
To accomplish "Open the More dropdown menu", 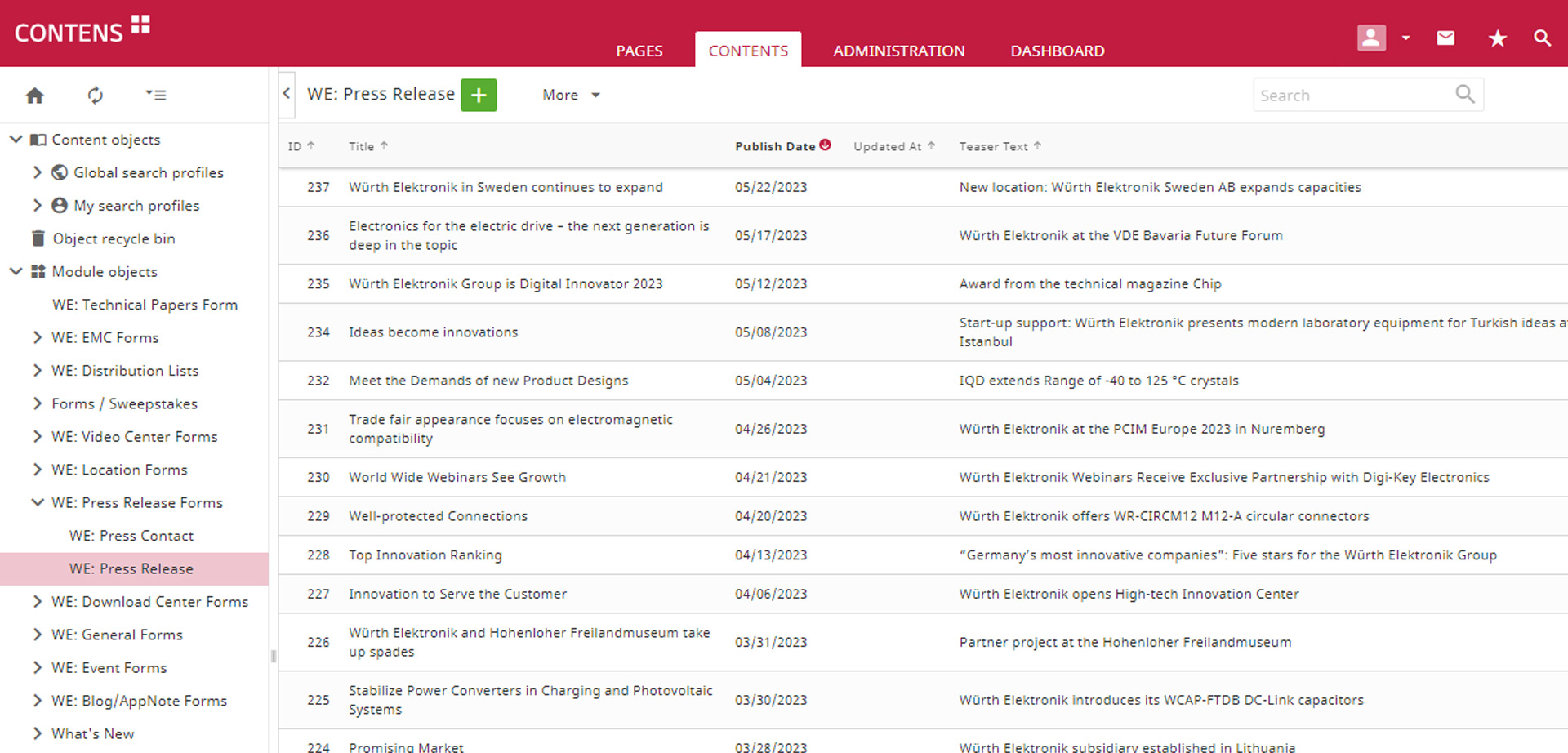I will 571,96.
